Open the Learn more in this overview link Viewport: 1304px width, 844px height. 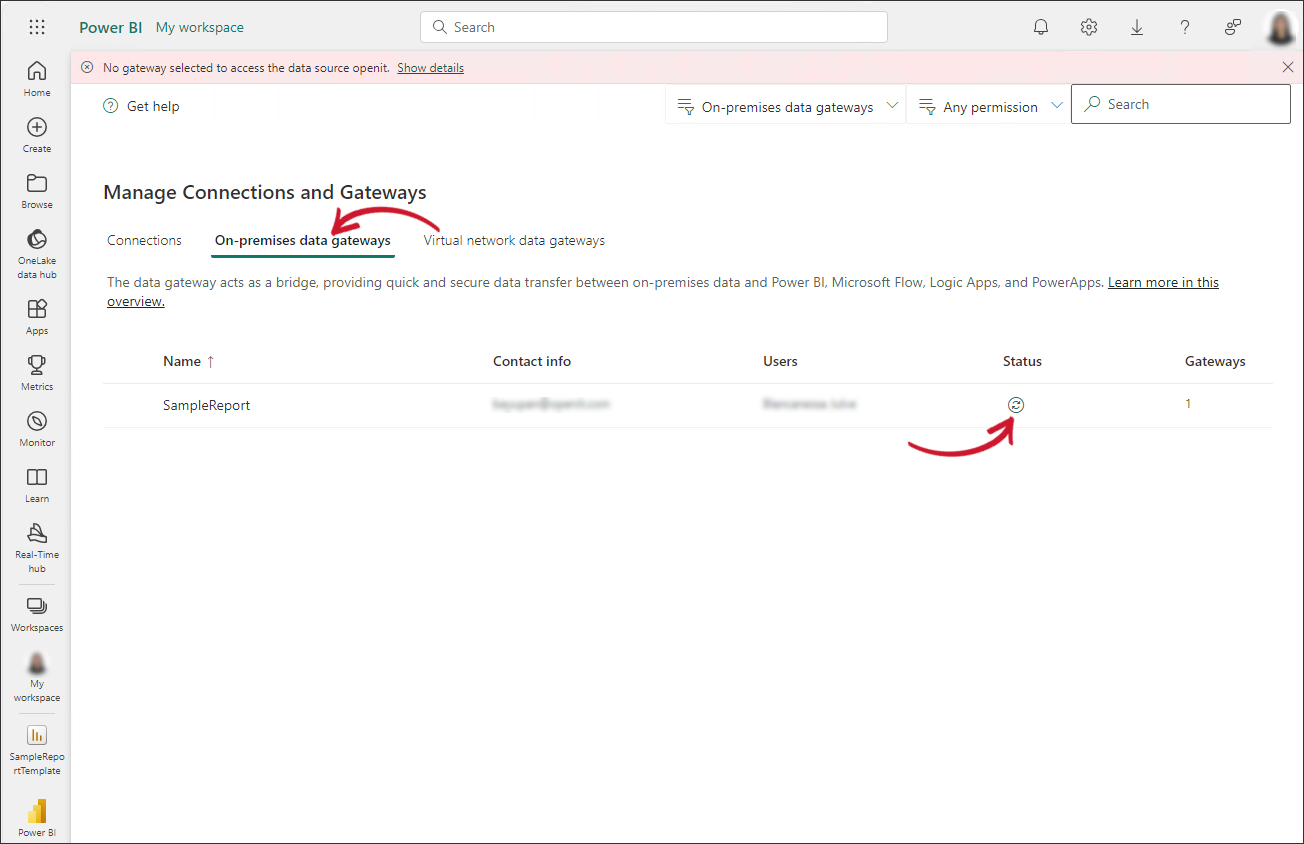pyautogui.click(x=1162, y=282)
